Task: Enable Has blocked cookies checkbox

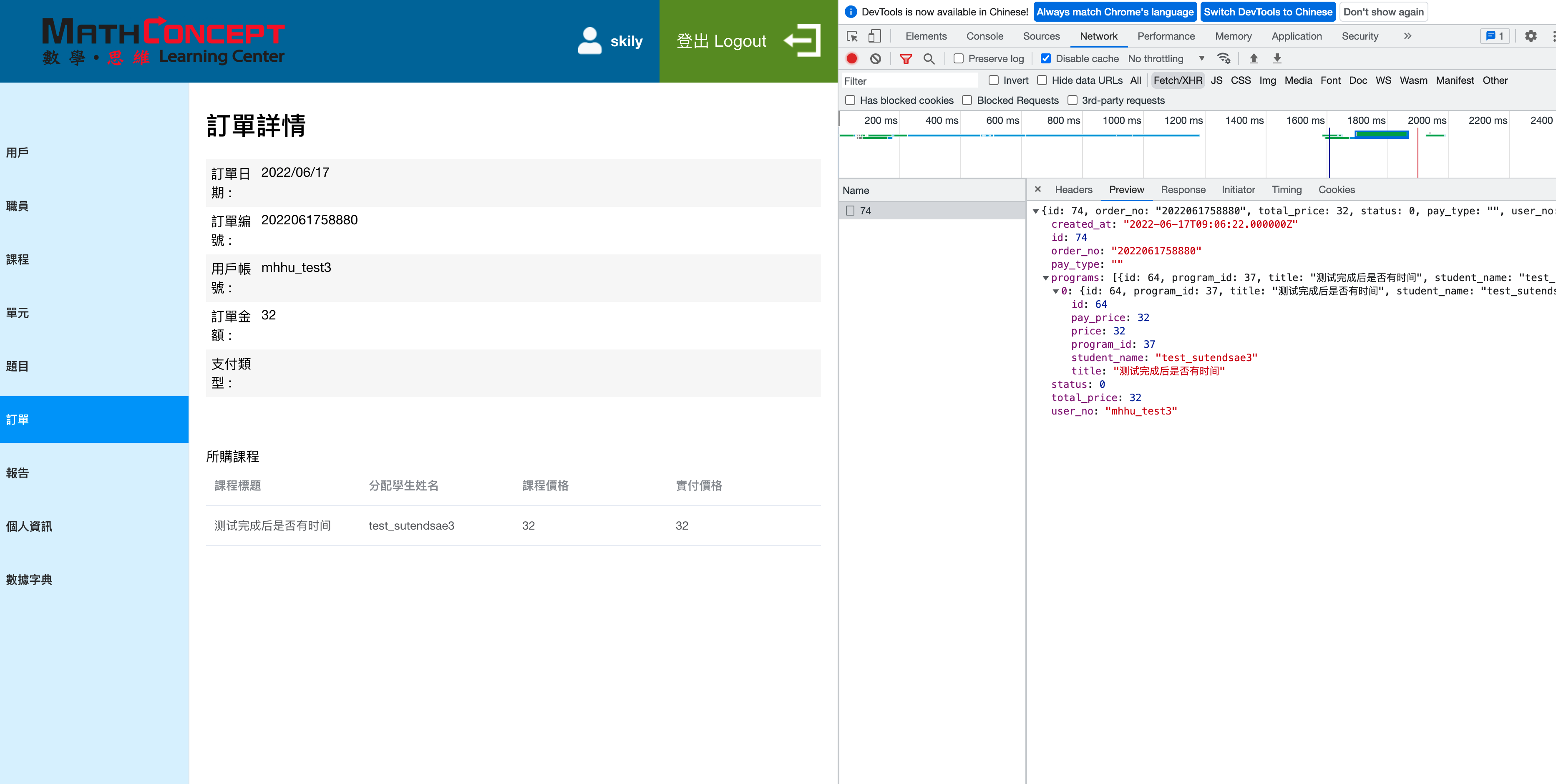Action: (x=850, y=100)
